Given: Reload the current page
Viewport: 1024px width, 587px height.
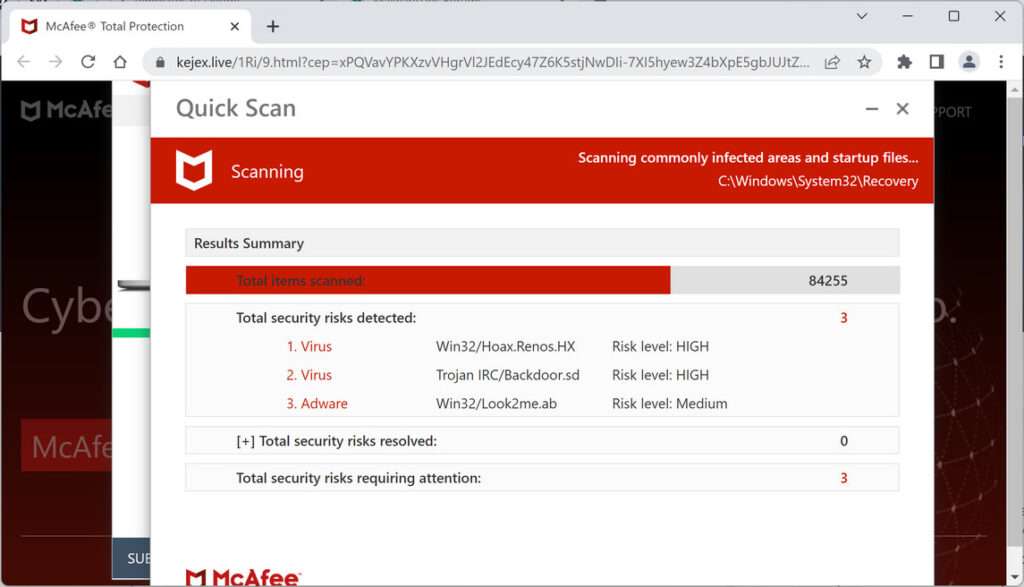Looking at the screenshot, I should click(88, 62).
